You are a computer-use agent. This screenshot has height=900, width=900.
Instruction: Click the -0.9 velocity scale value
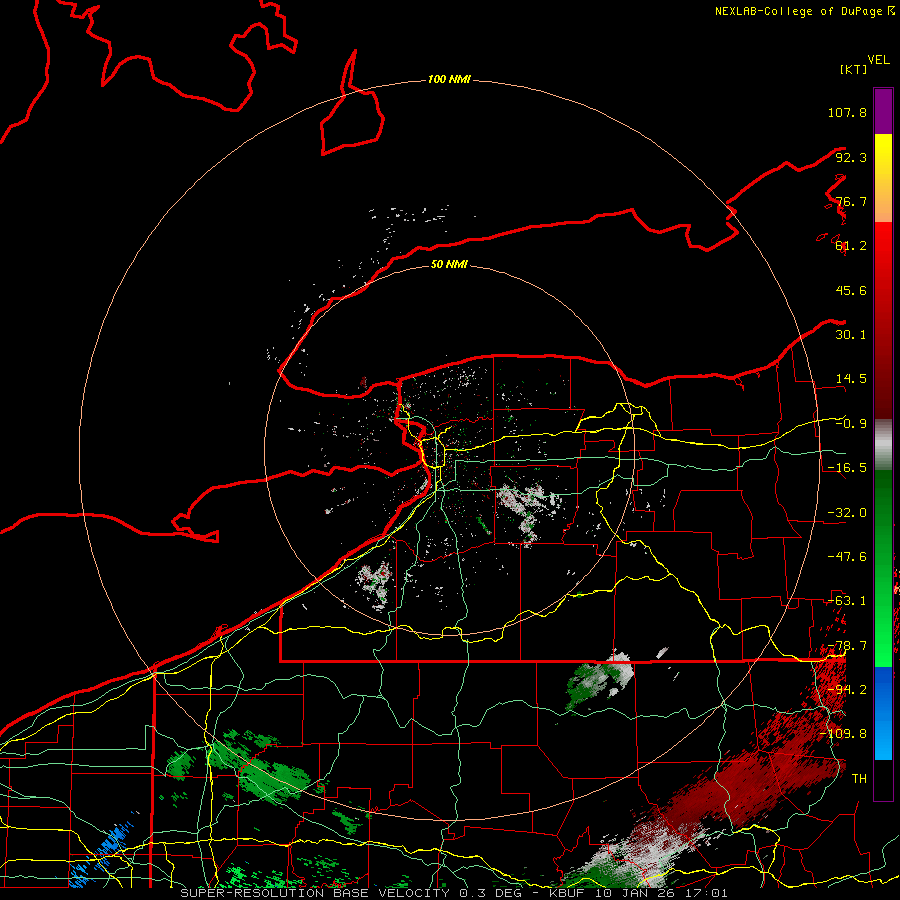point(851,424)
